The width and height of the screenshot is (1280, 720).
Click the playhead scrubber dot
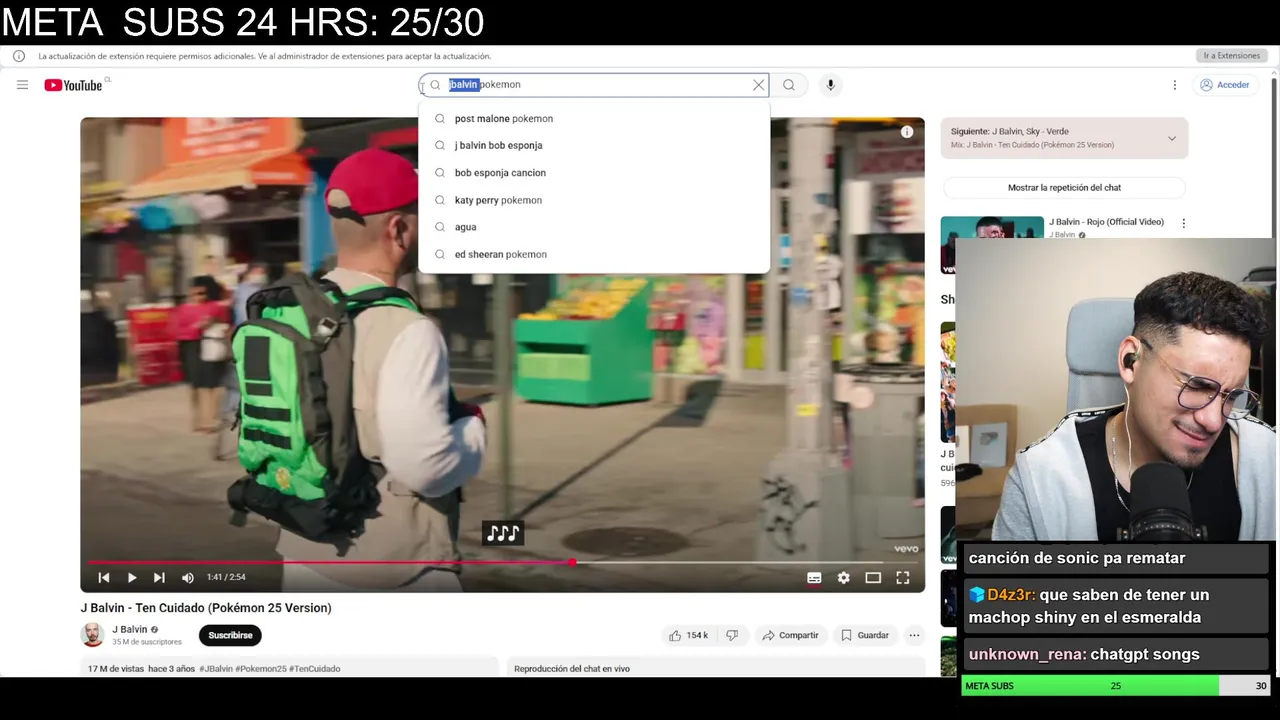(x=572, y=562)
